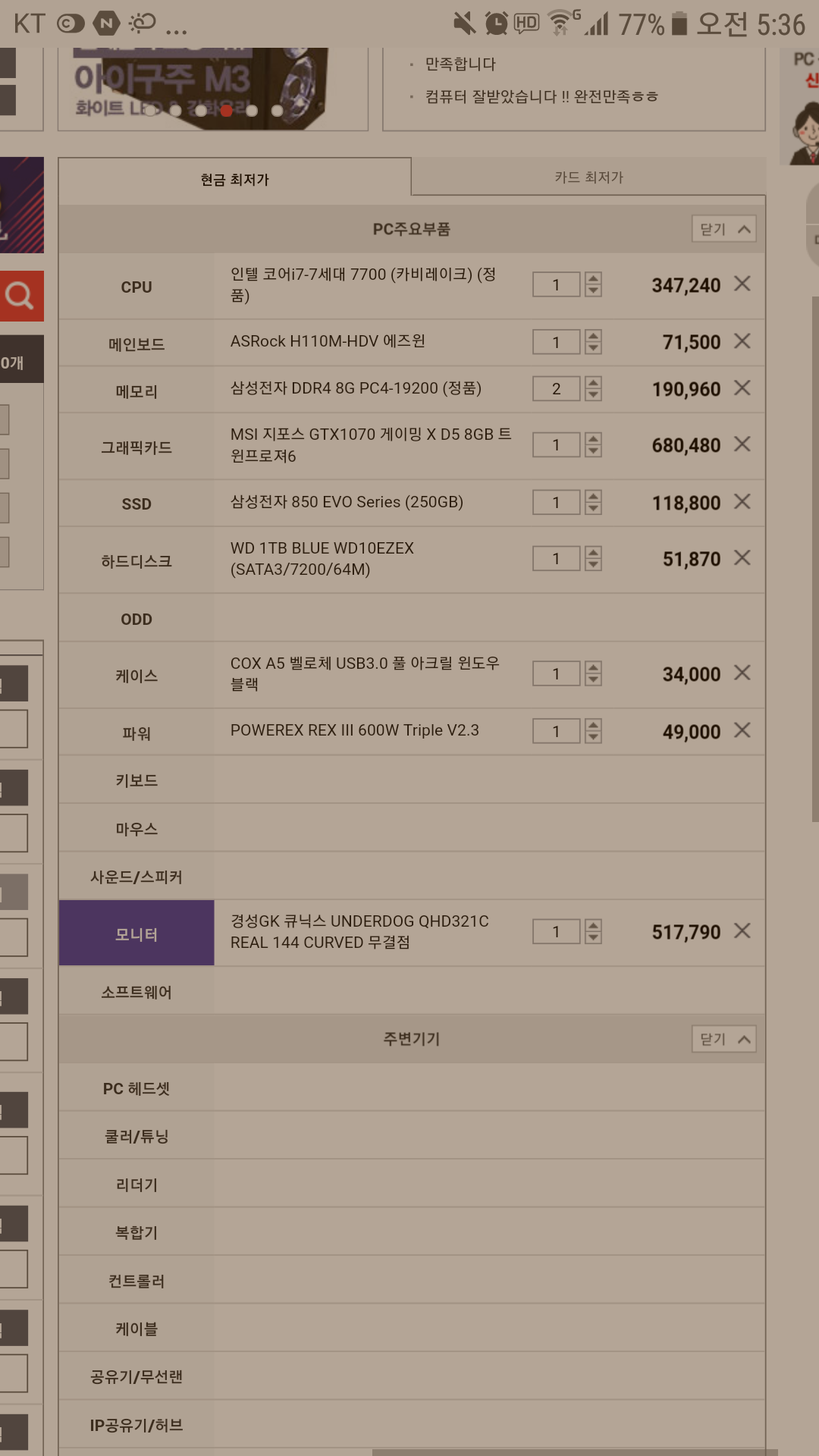Remove the UNDERDOG QHD321C monitor item
The height and width of the screenshot is (1456, 819).
(x=742, y=930)
